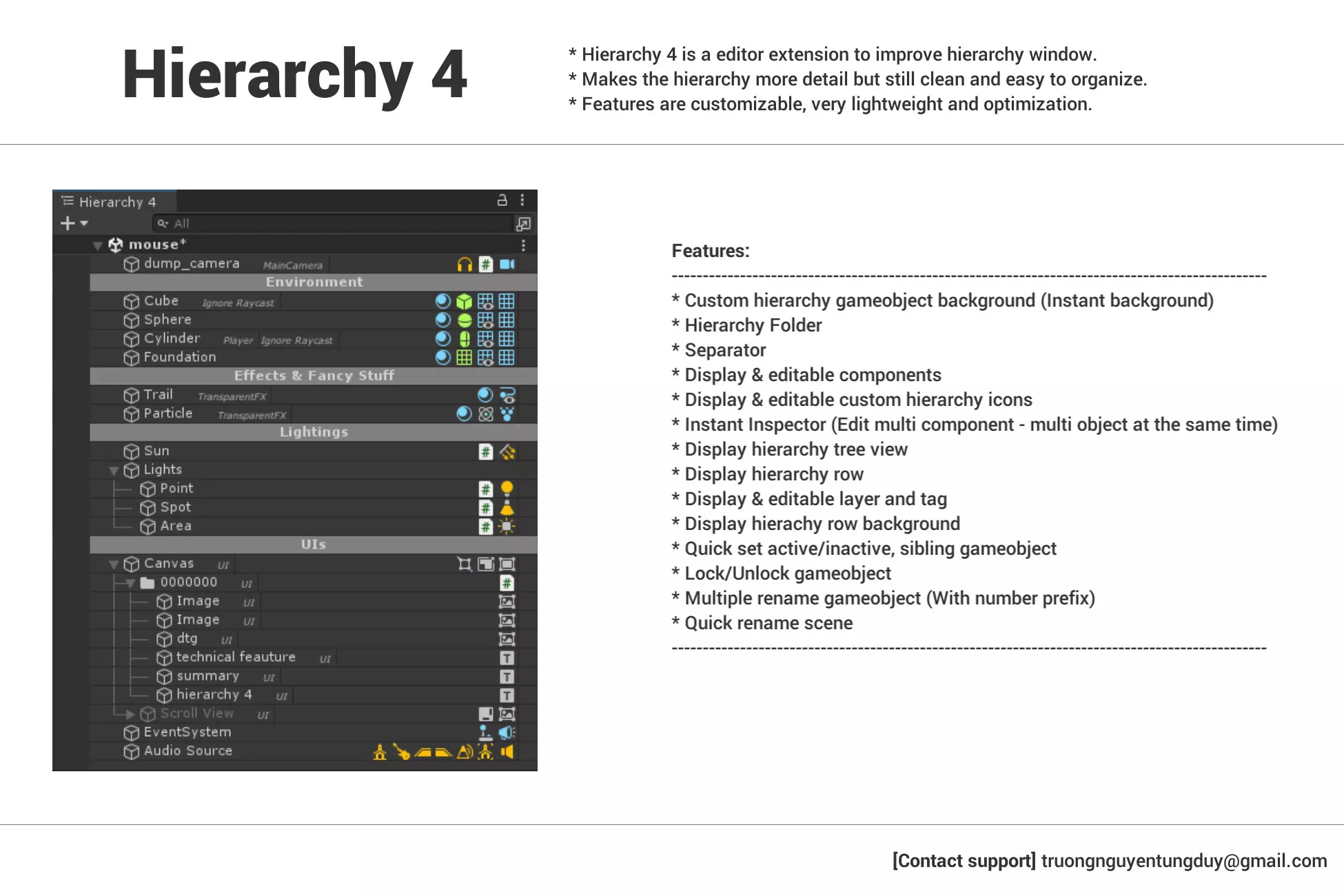
Task: Collapse the Canvas object foldout
Action: coord(114,564)
